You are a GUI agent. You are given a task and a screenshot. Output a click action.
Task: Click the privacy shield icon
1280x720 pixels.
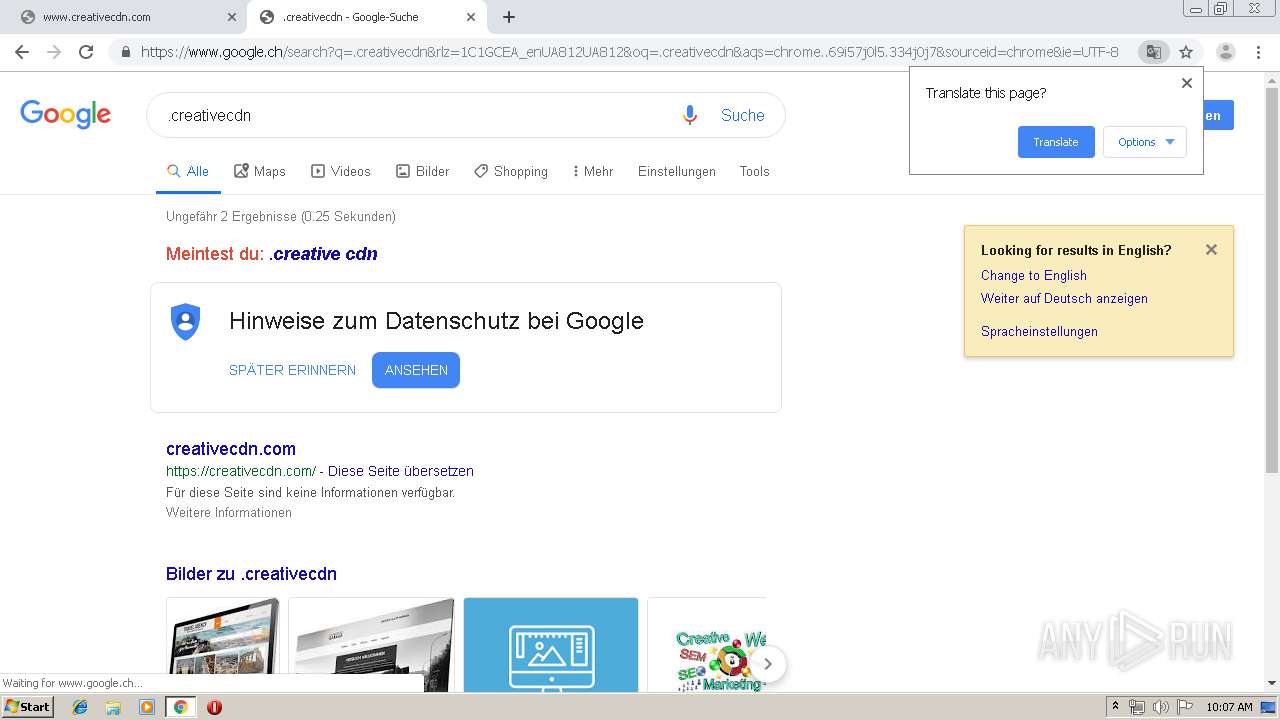pyautogui.click(x=186, y=322)
